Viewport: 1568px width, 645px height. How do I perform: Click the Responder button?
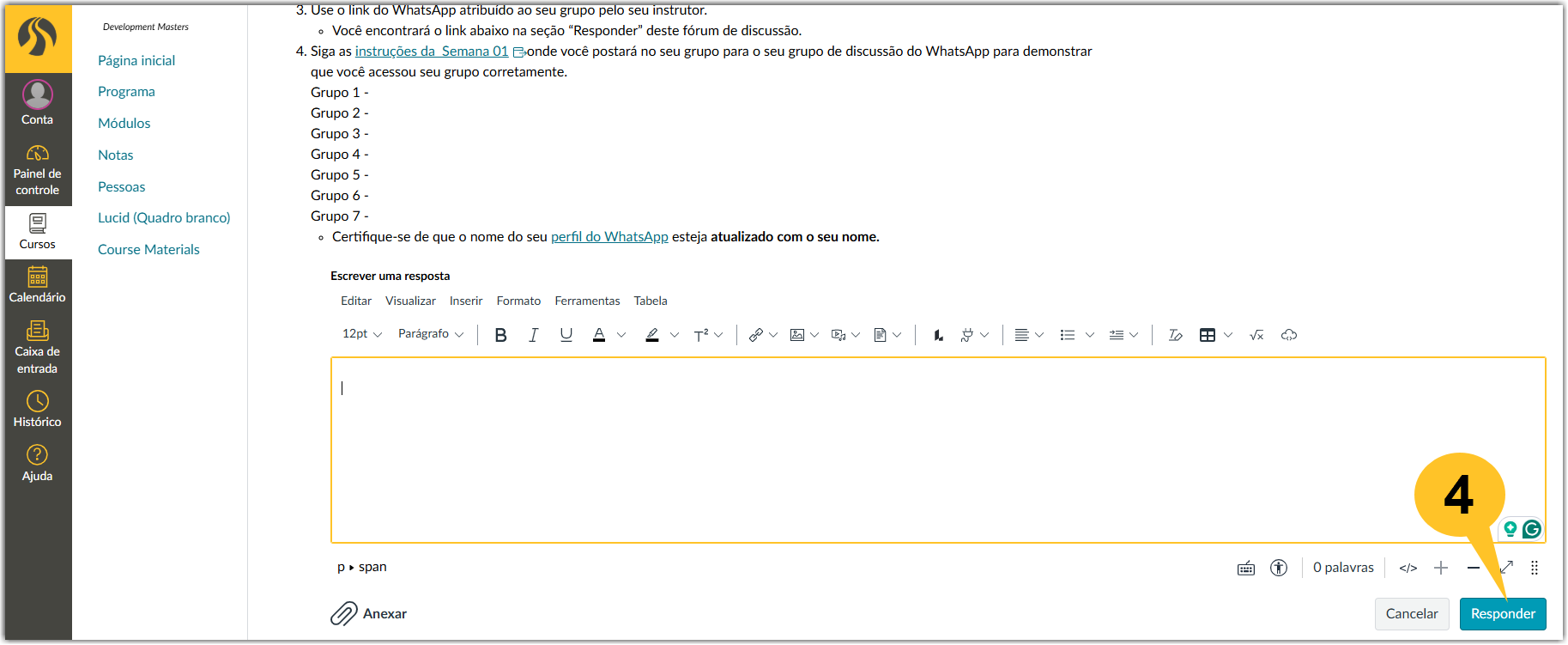coord(1503,614)
